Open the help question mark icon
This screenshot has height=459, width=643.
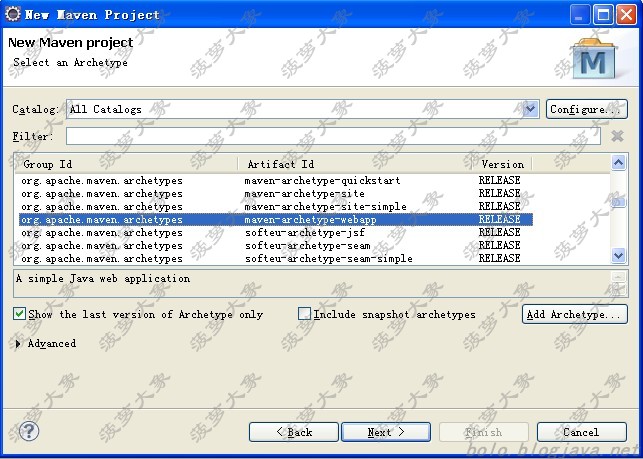coord(29,431)
